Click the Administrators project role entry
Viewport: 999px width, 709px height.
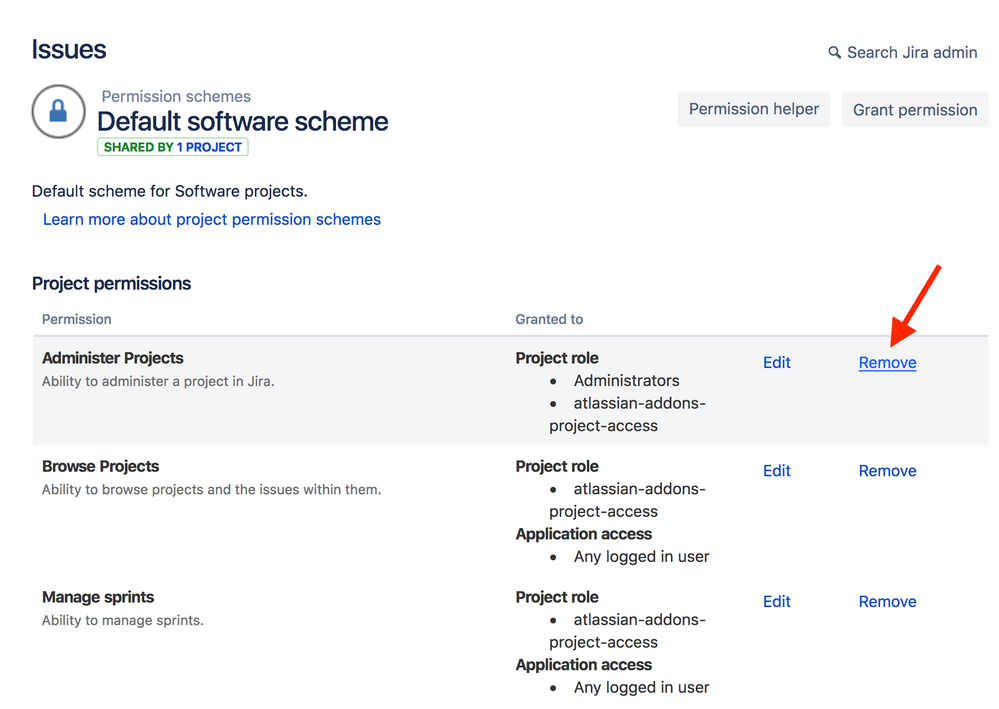click(x=626, y=380)
